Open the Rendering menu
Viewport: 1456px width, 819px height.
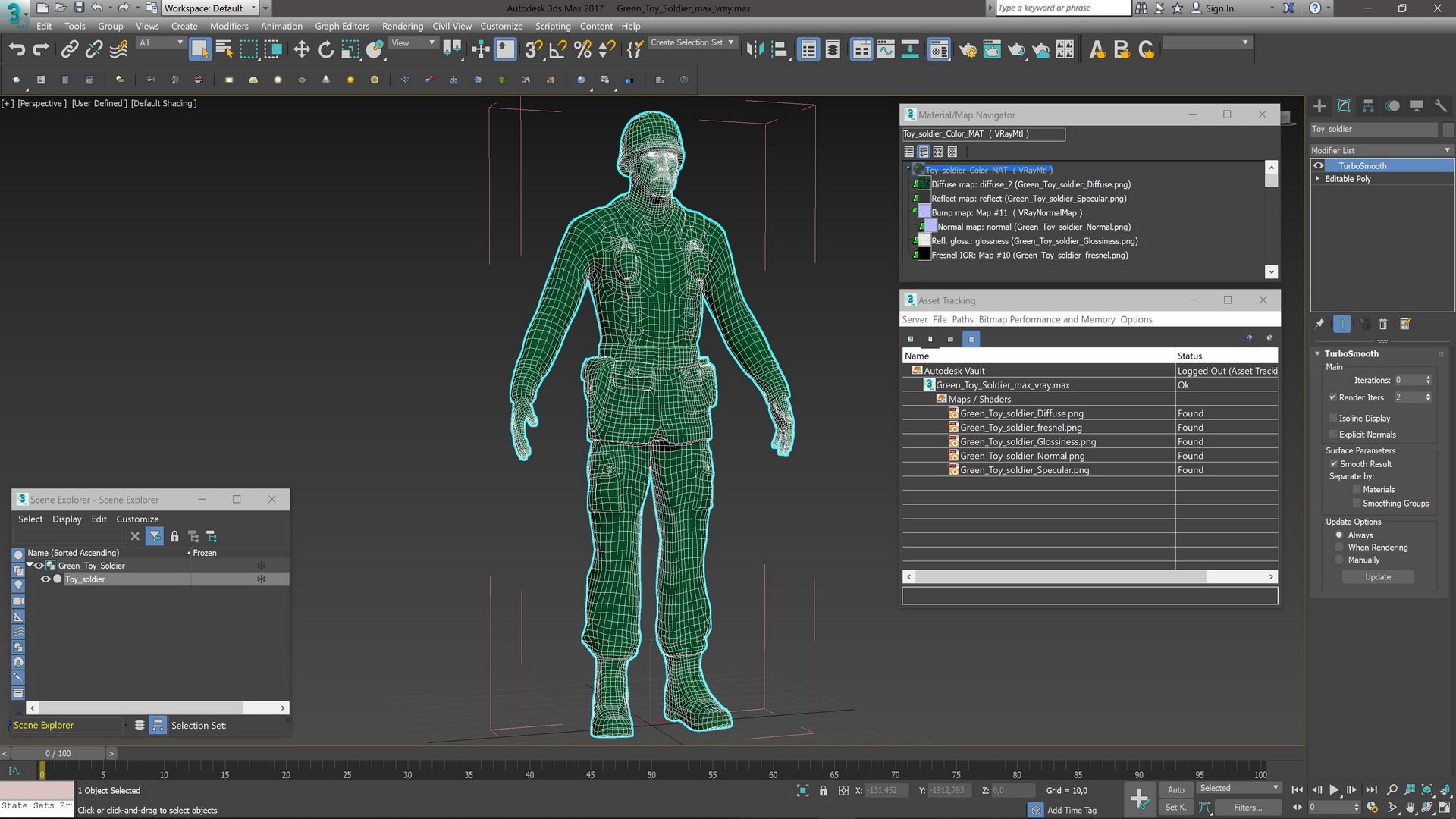tap(402, 26)
